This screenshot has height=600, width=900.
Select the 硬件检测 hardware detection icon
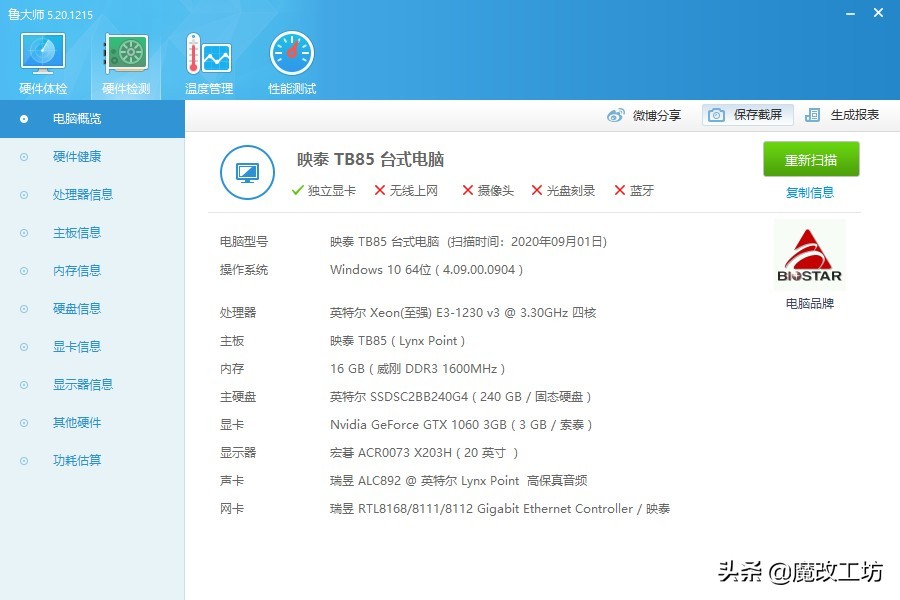(x=124, y=60)
